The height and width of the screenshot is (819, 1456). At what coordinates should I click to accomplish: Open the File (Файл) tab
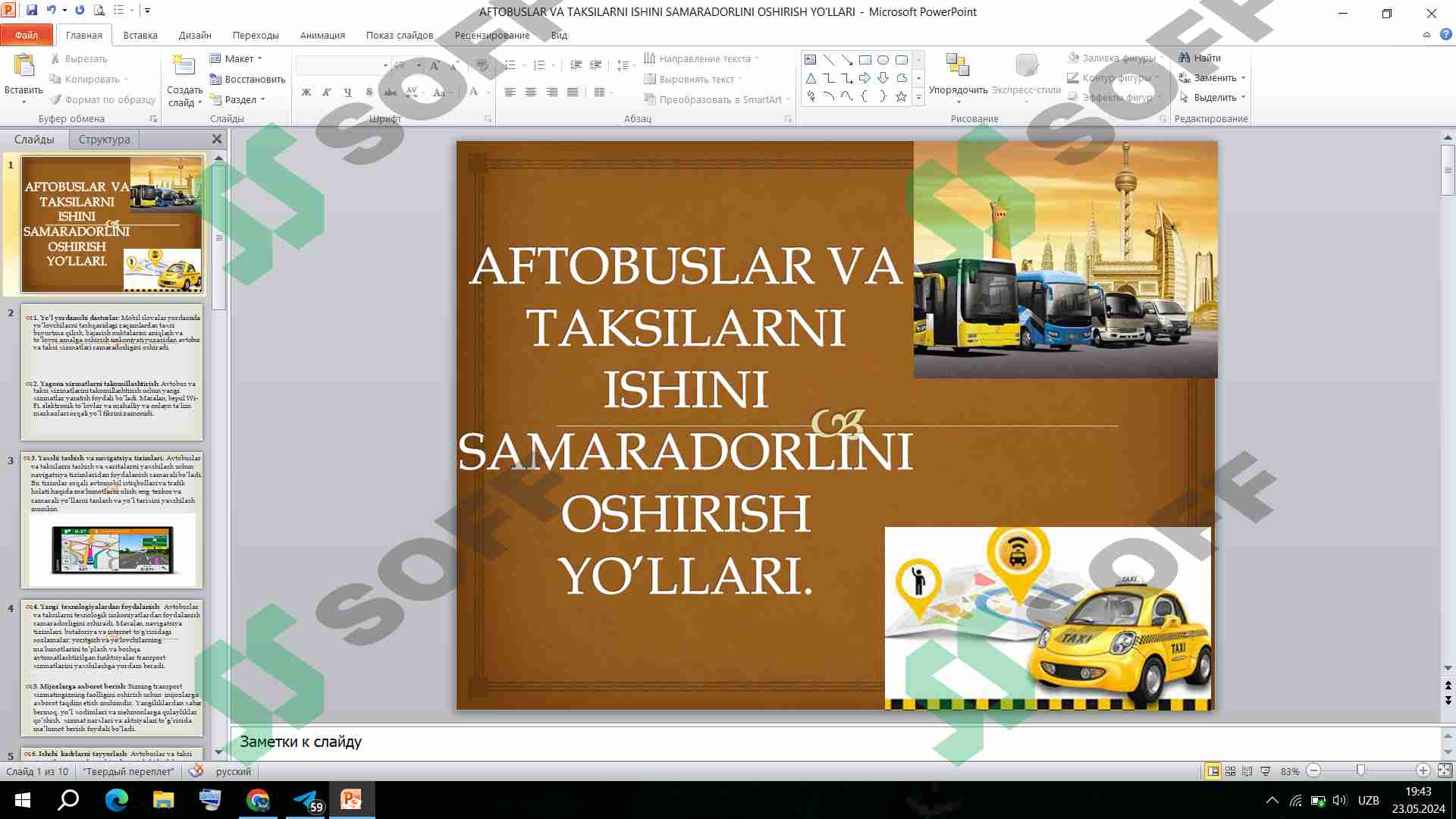pyautogui.click(x=27, y=35)
